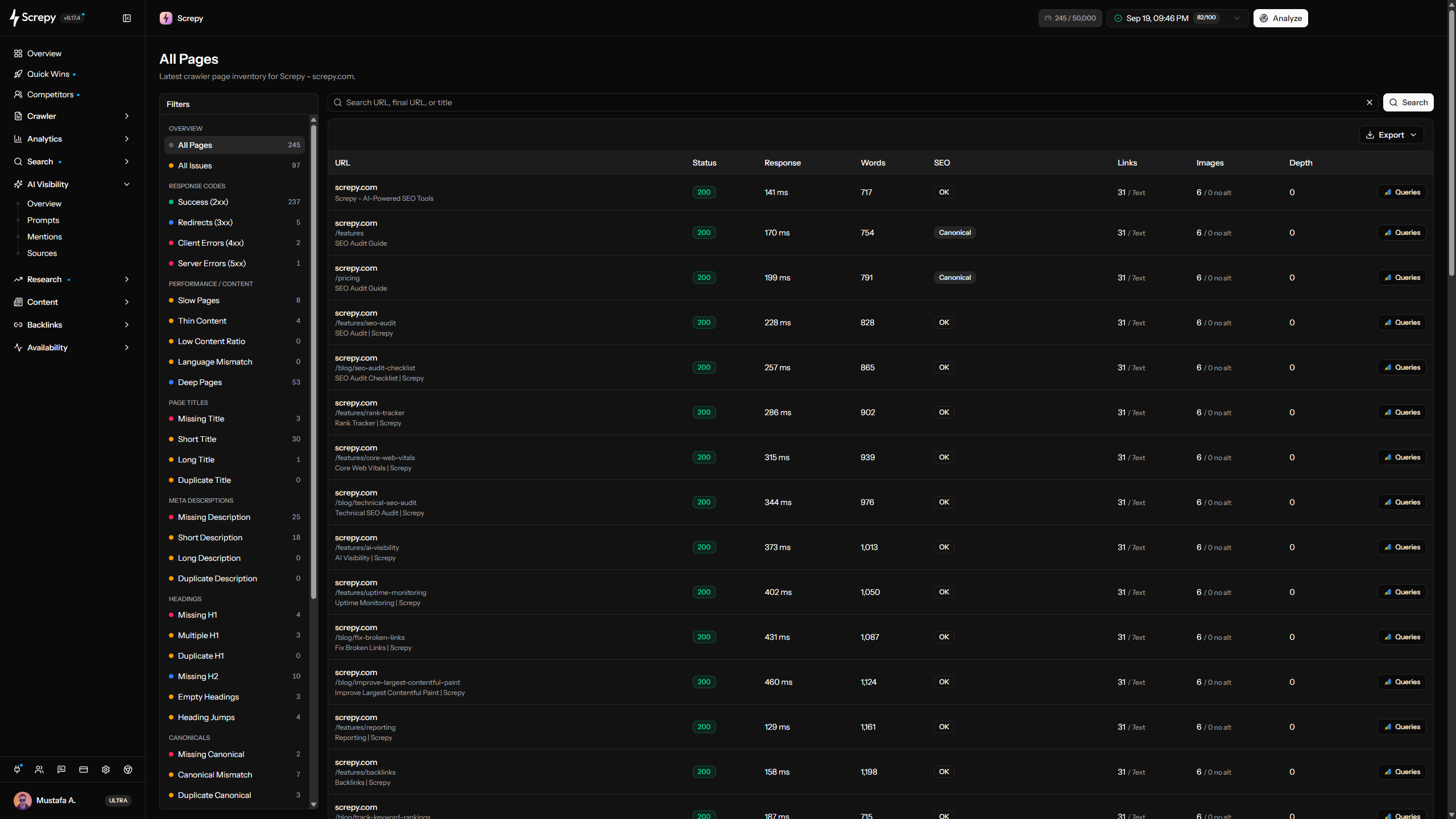Click the Backlinks chain icon

[x=18, y=325]
